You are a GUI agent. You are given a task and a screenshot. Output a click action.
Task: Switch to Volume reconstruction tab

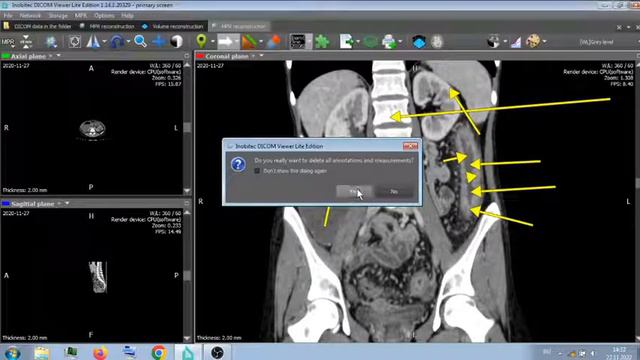pos(173,26)
